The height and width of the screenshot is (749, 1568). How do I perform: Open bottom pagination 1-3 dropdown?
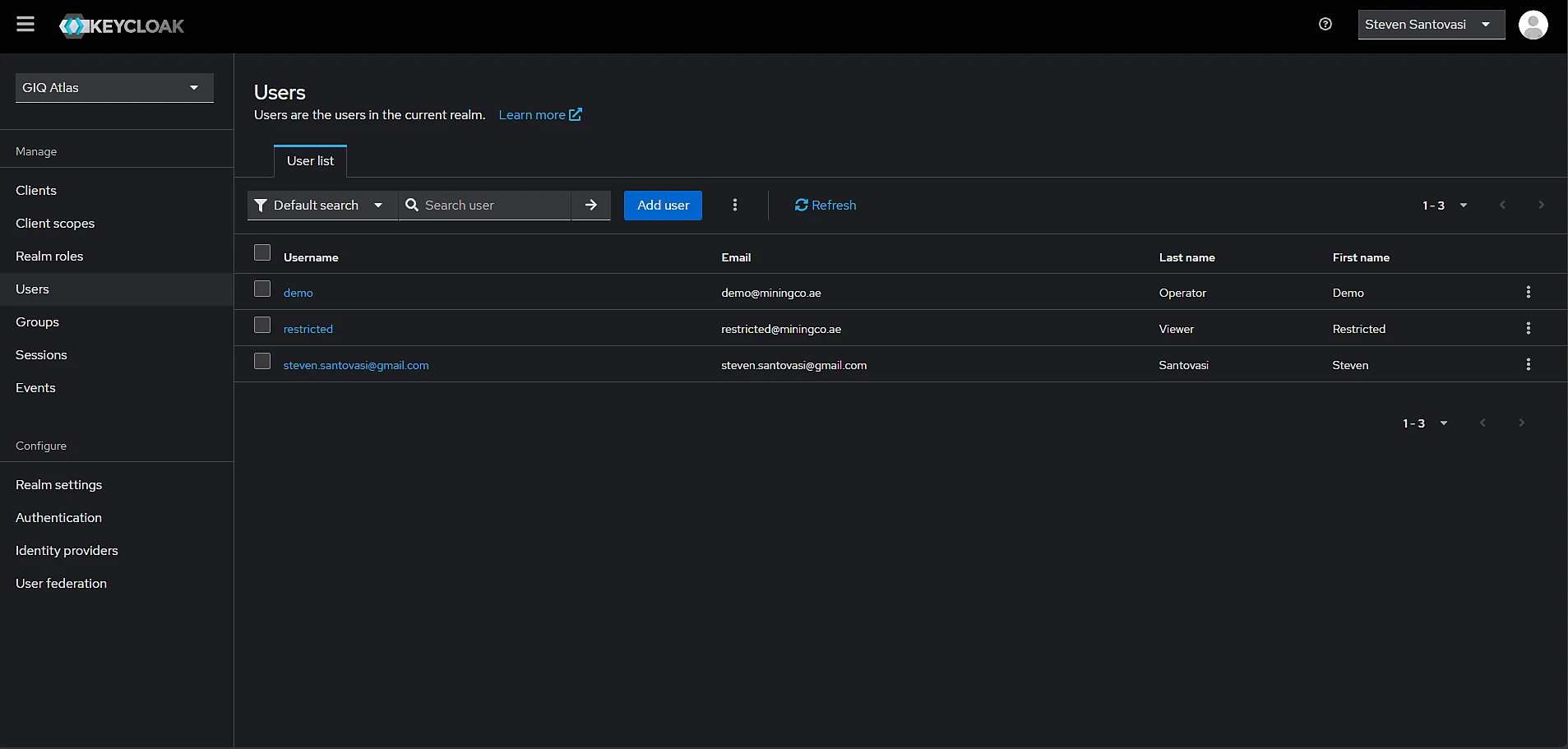[x=1425, y=423]
